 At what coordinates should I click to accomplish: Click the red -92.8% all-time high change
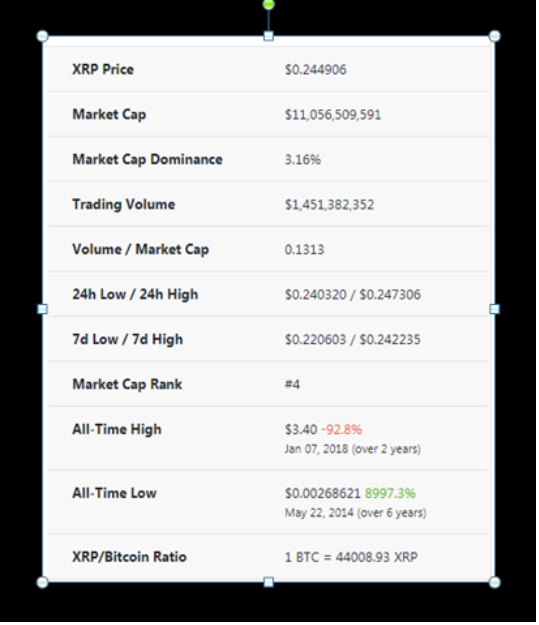tap(342, 430)
